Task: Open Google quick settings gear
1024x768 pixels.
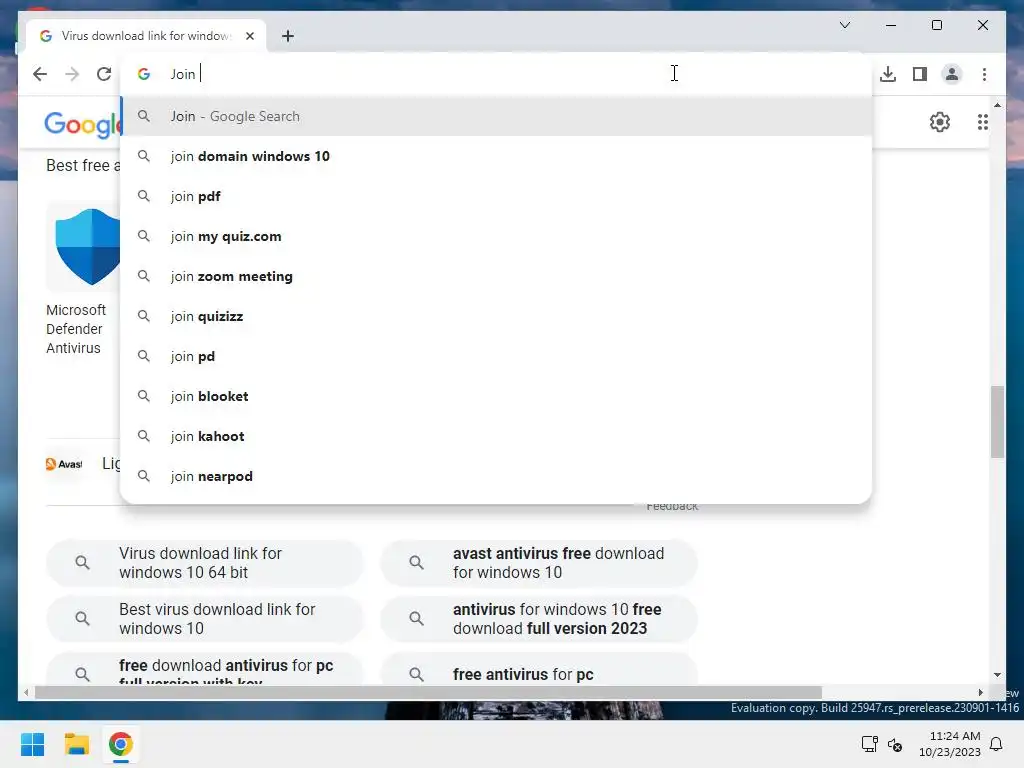Action: coord(940,121)
